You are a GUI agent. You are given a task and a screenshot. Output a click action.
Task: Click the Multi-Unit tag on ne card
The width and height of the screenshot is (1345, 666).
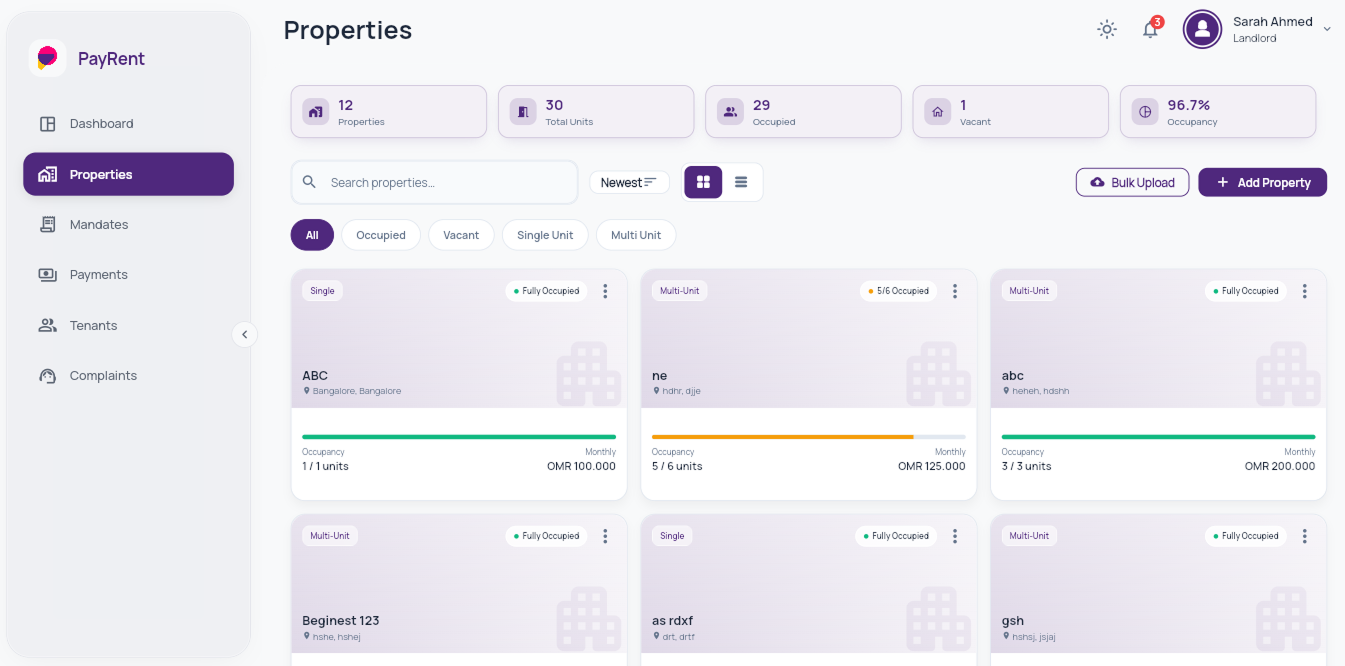[680, 291]
